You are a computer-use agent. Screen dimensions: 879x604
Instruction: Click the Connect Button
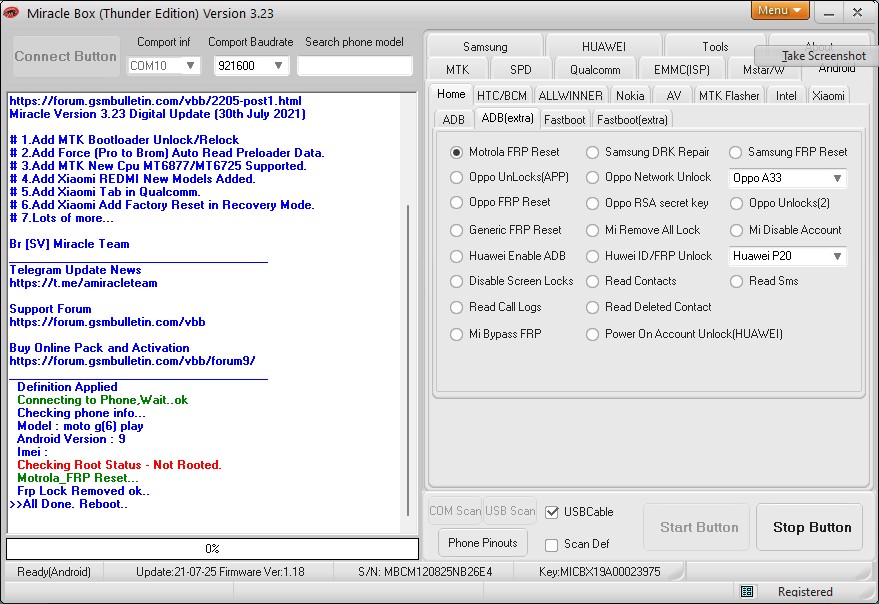coord(66,57)
